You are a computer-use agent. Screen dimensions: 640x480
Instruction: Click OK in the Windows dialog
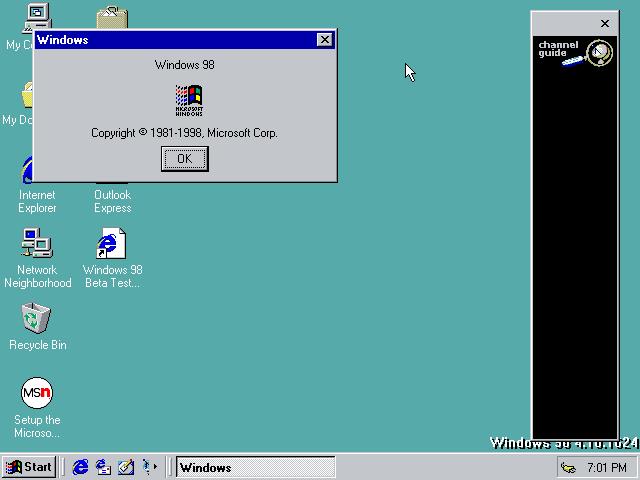coord(184,159)
